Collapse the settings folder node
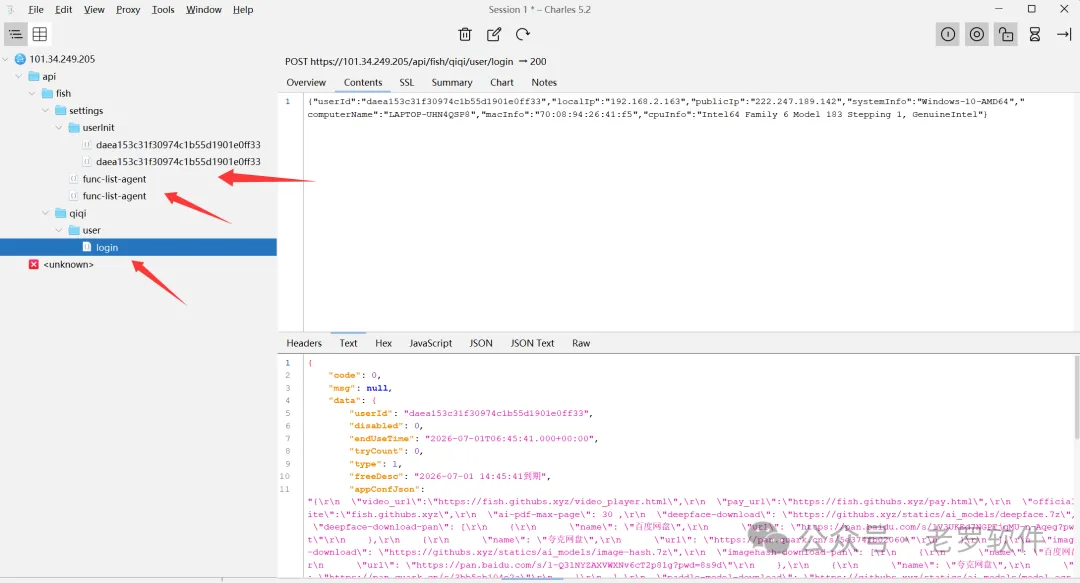1080x583 pixels. pyautogui.click(x=45, y=110)
